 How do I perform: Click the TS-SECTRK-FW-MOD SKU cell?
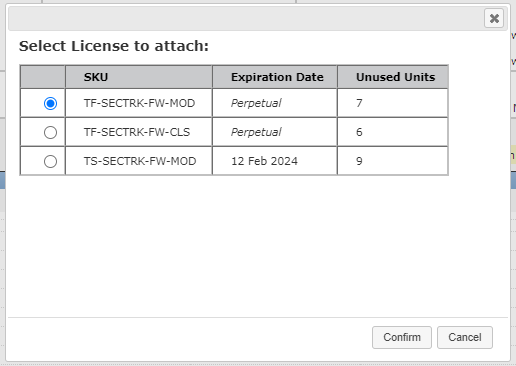(x=139, y=161)
